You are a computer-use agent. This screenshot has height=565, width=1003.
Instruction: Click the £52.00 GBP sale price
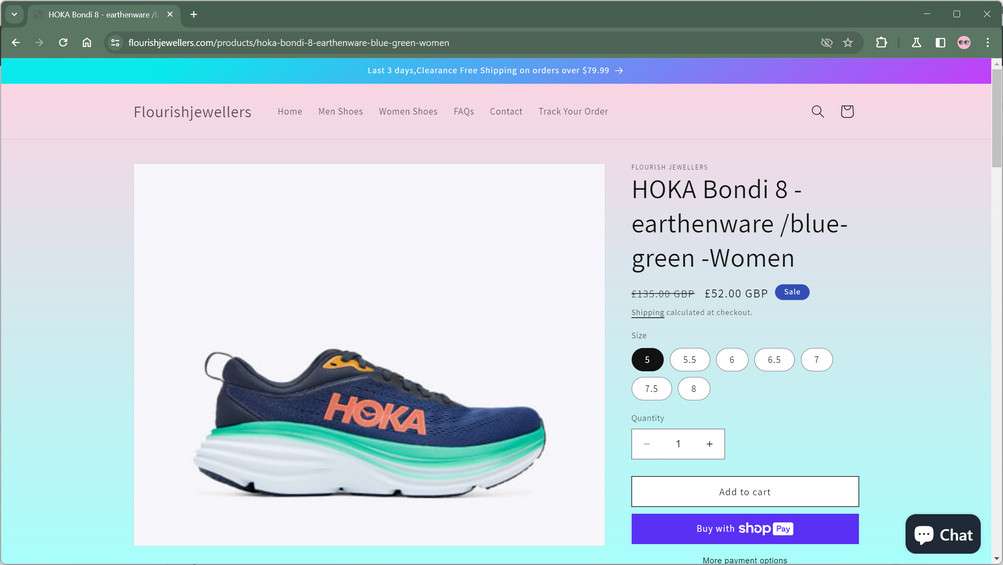point(736,293)
